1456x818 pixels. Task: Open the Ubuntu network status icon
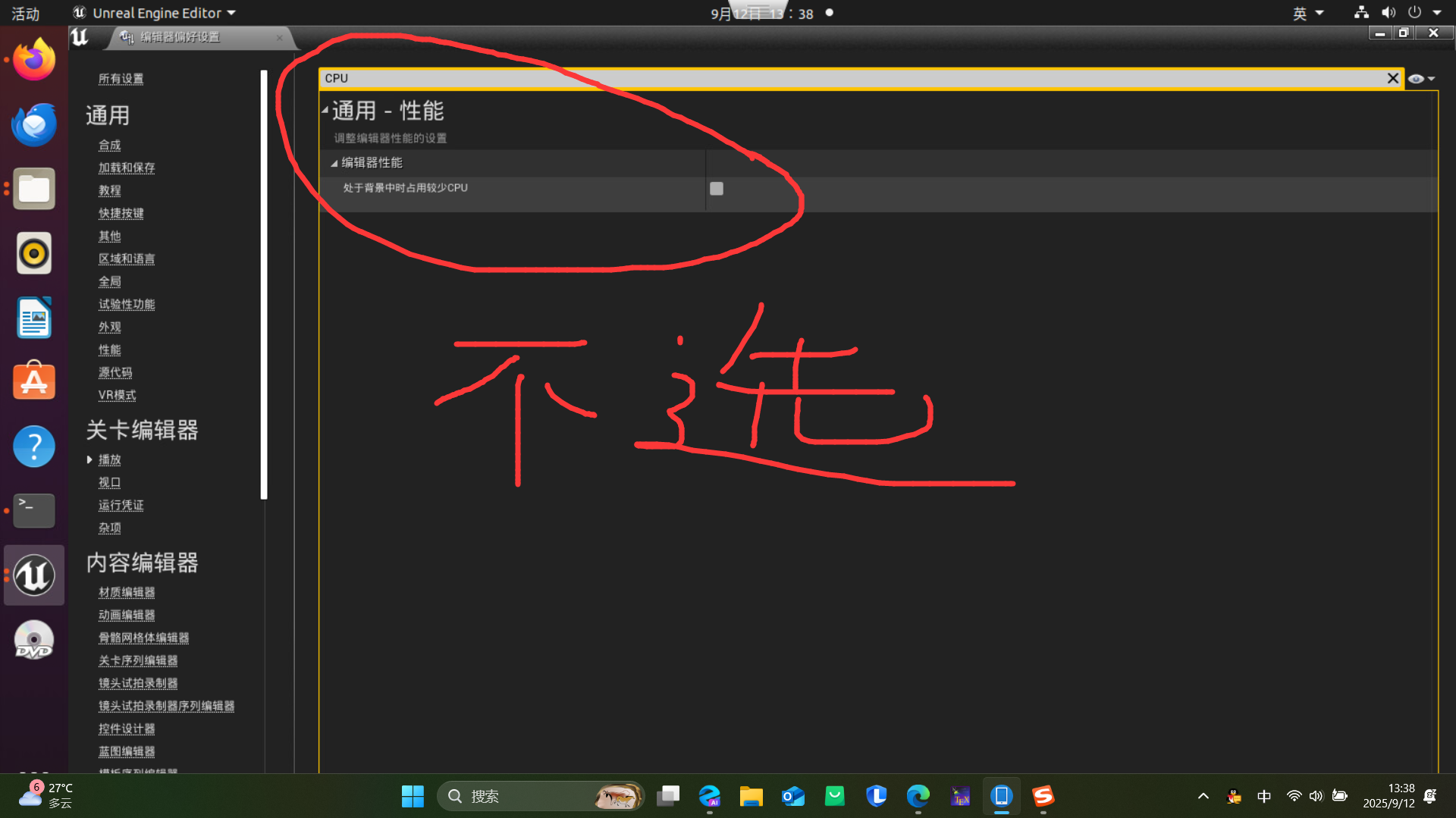(1362, 13)
